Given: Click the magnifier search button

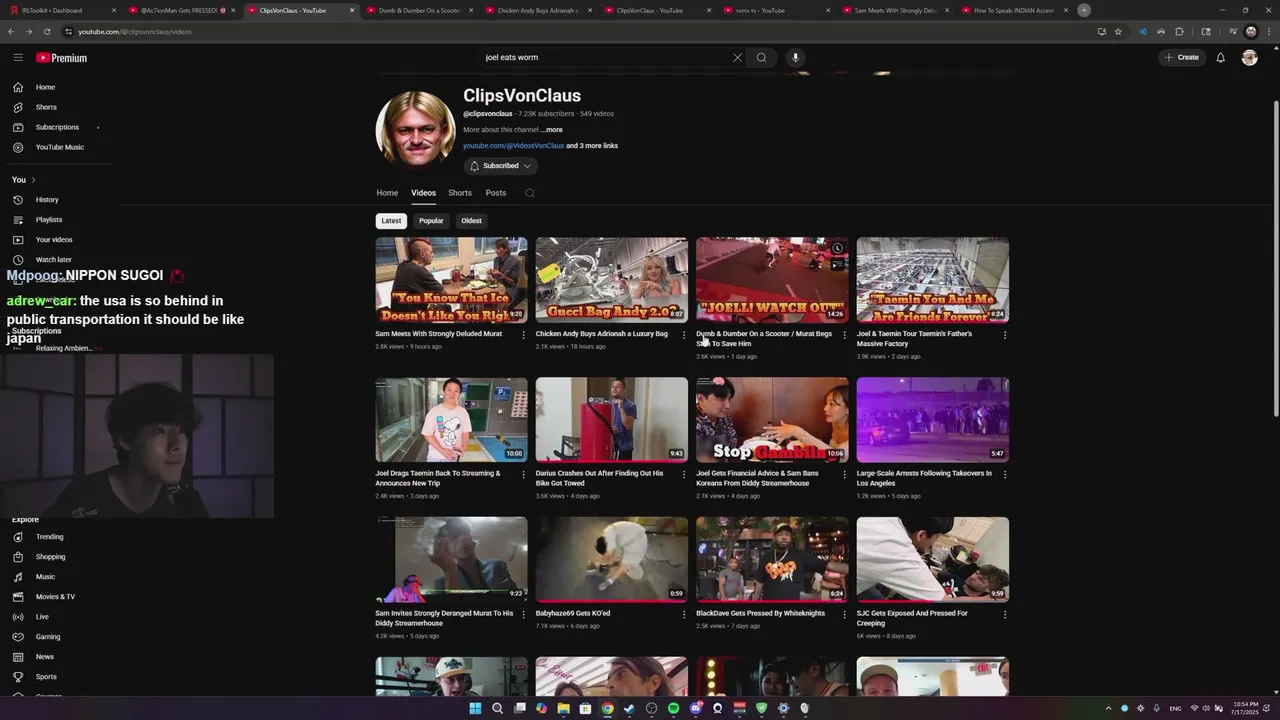Looking at the screenshot, I should 761,57.
